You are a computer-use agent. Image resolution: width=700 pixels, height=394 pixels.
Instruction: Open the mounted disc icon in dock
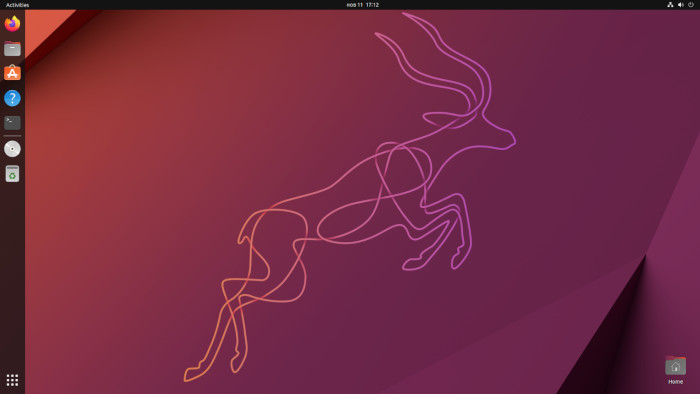(12, 149)
